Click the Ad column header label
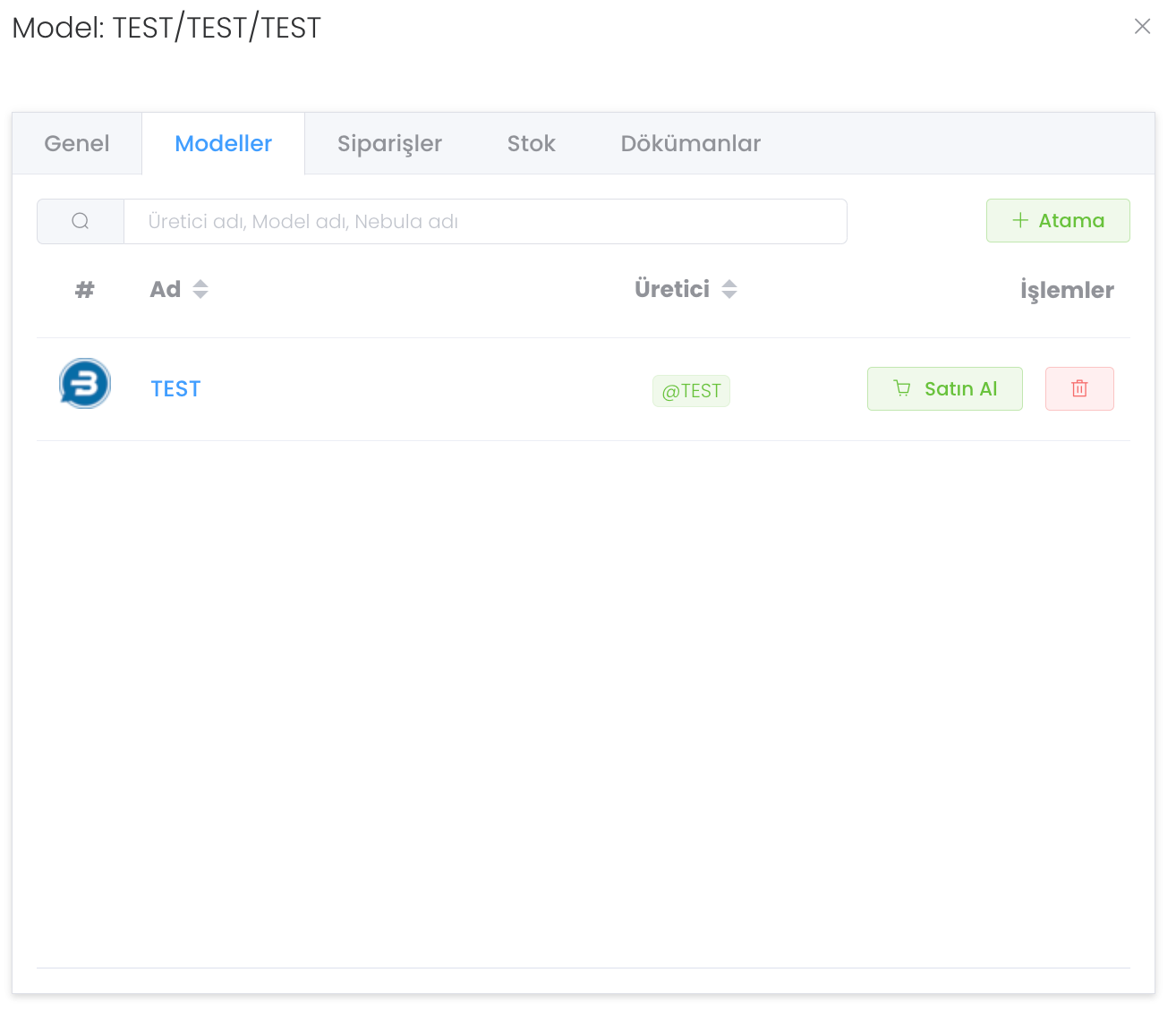Image resolution: width=1176 pixels, height=1020 pixels. tap(166, 290)
